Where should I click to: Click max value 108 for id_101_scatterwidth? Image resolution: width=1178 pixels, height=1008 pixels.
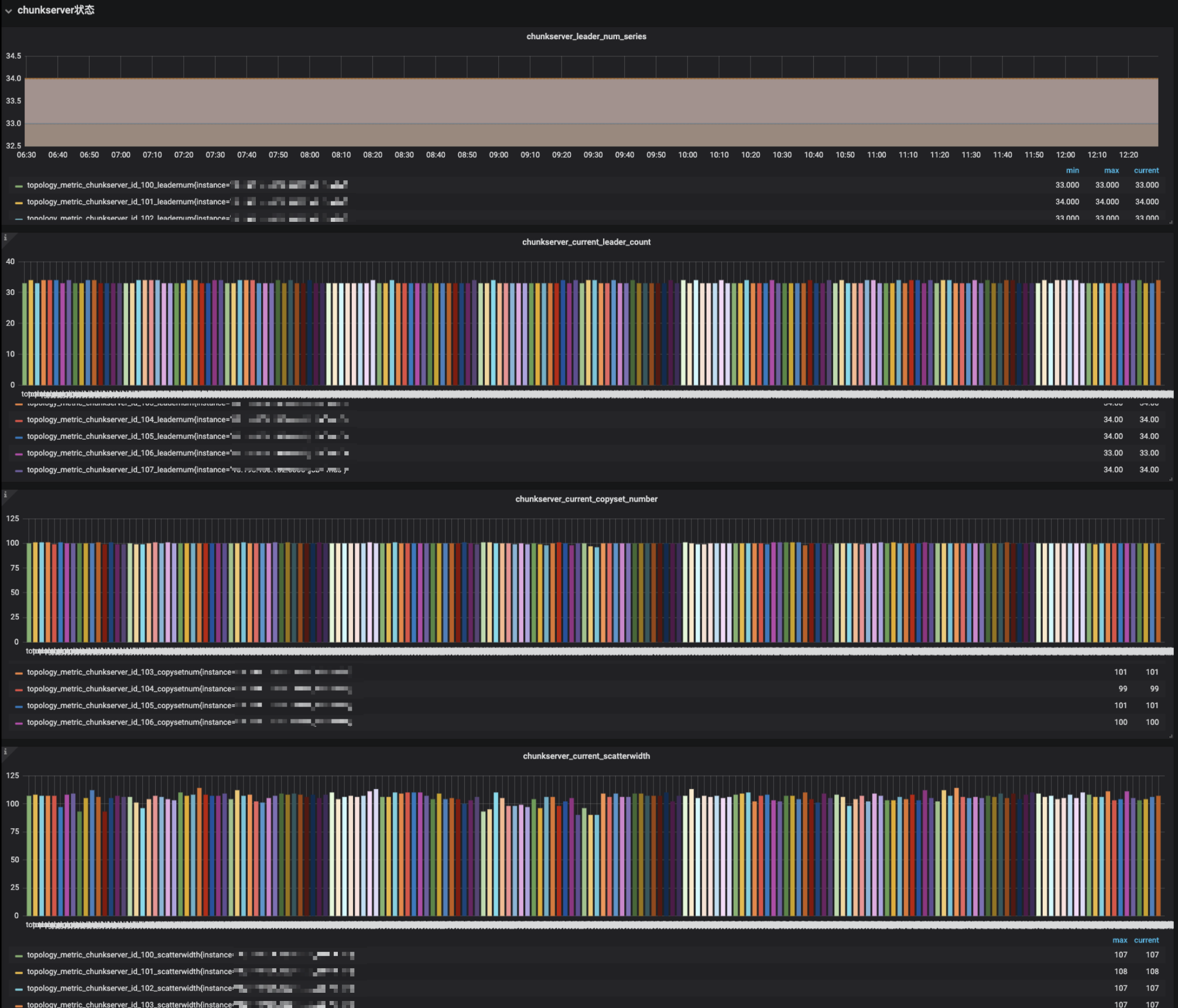(x=1121, y=971)
